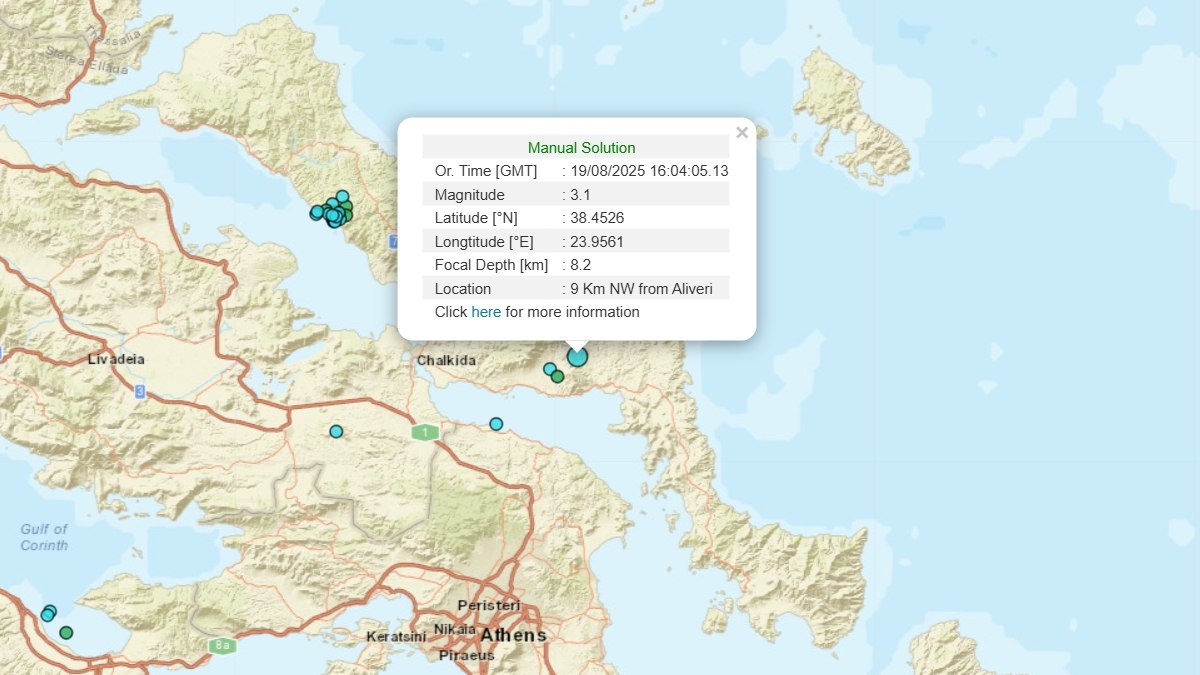Click the Chalkida city label

(x=446, y=360)
